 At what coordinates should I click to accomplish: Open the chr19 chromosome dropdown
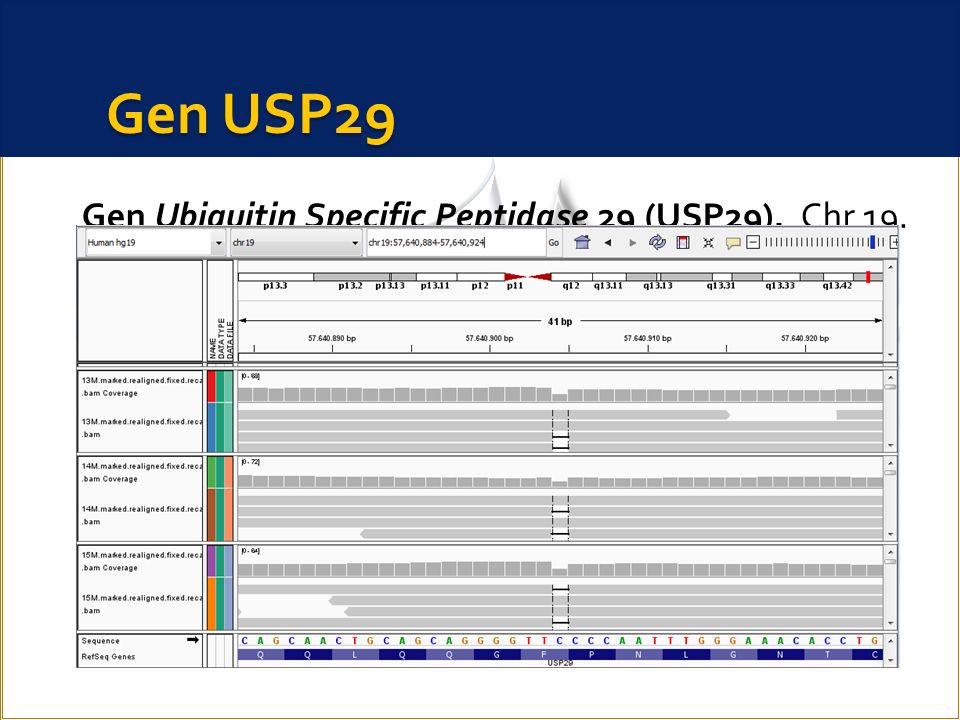[x=296, y=242]
